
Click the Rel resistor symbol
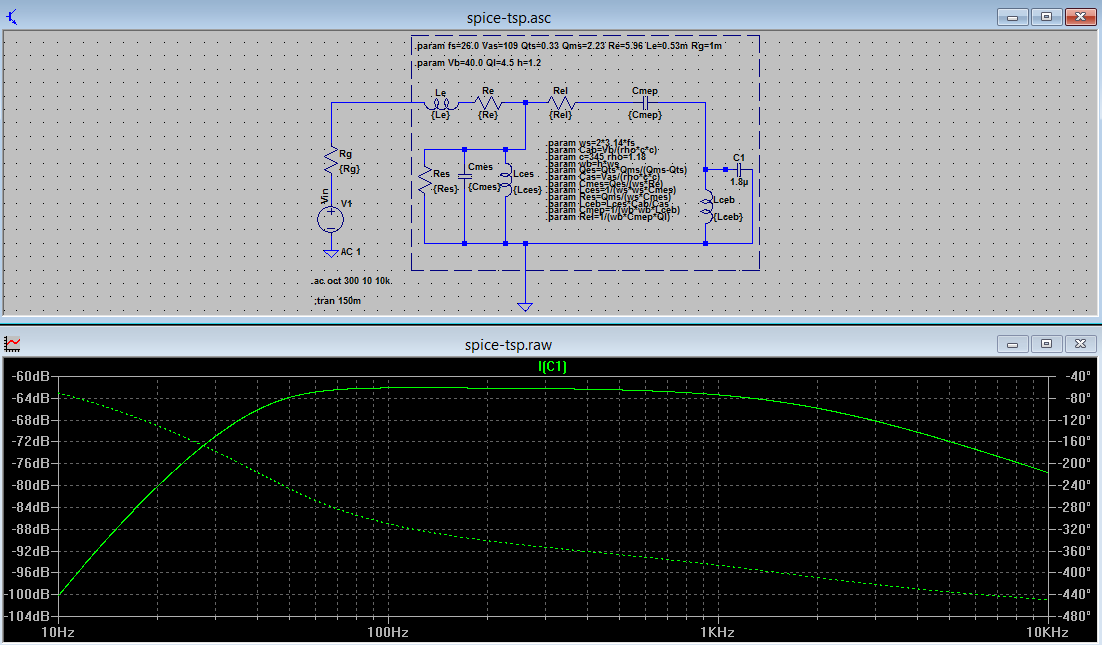[561, 103]
